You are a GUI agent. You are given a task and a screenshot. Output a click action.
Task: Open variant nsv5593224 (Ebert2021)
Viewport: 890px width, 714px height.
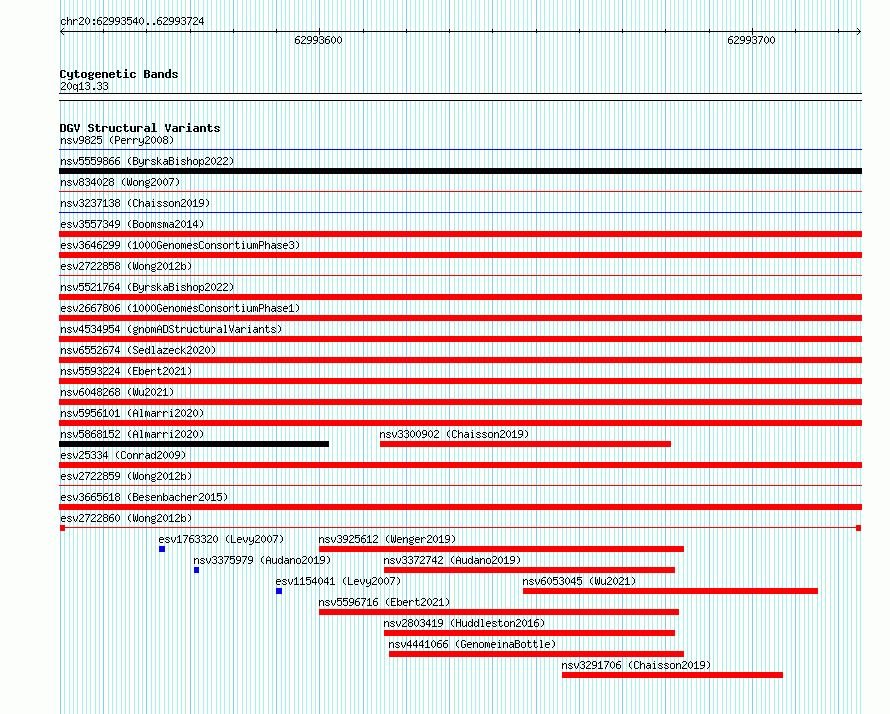click(126, 371)
